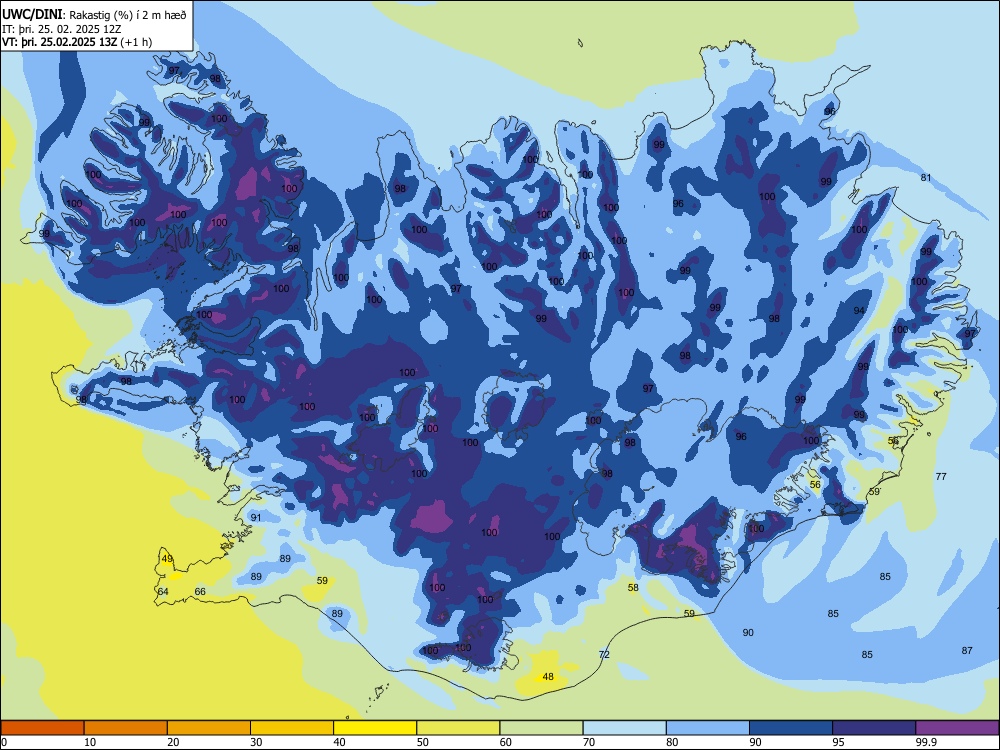Image resolution: width=1000 pixels, height=750 pixels.
Task: Click the dark blue 90–95 legend swatch
Action: pyautogui.click(x=791, y=728)
